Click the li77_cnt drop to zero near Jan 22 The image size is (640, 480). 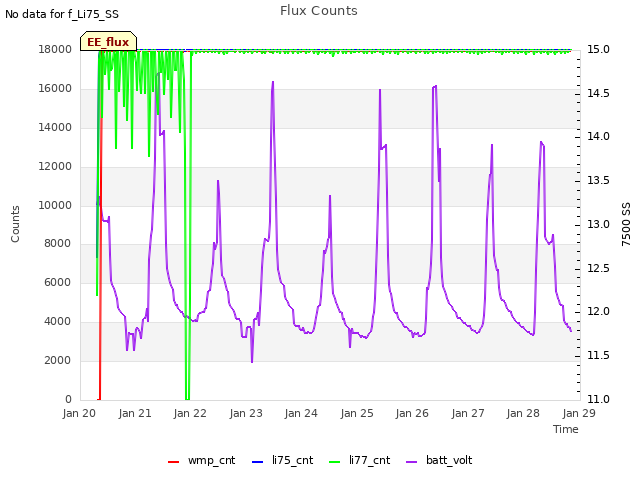(187, 398)
